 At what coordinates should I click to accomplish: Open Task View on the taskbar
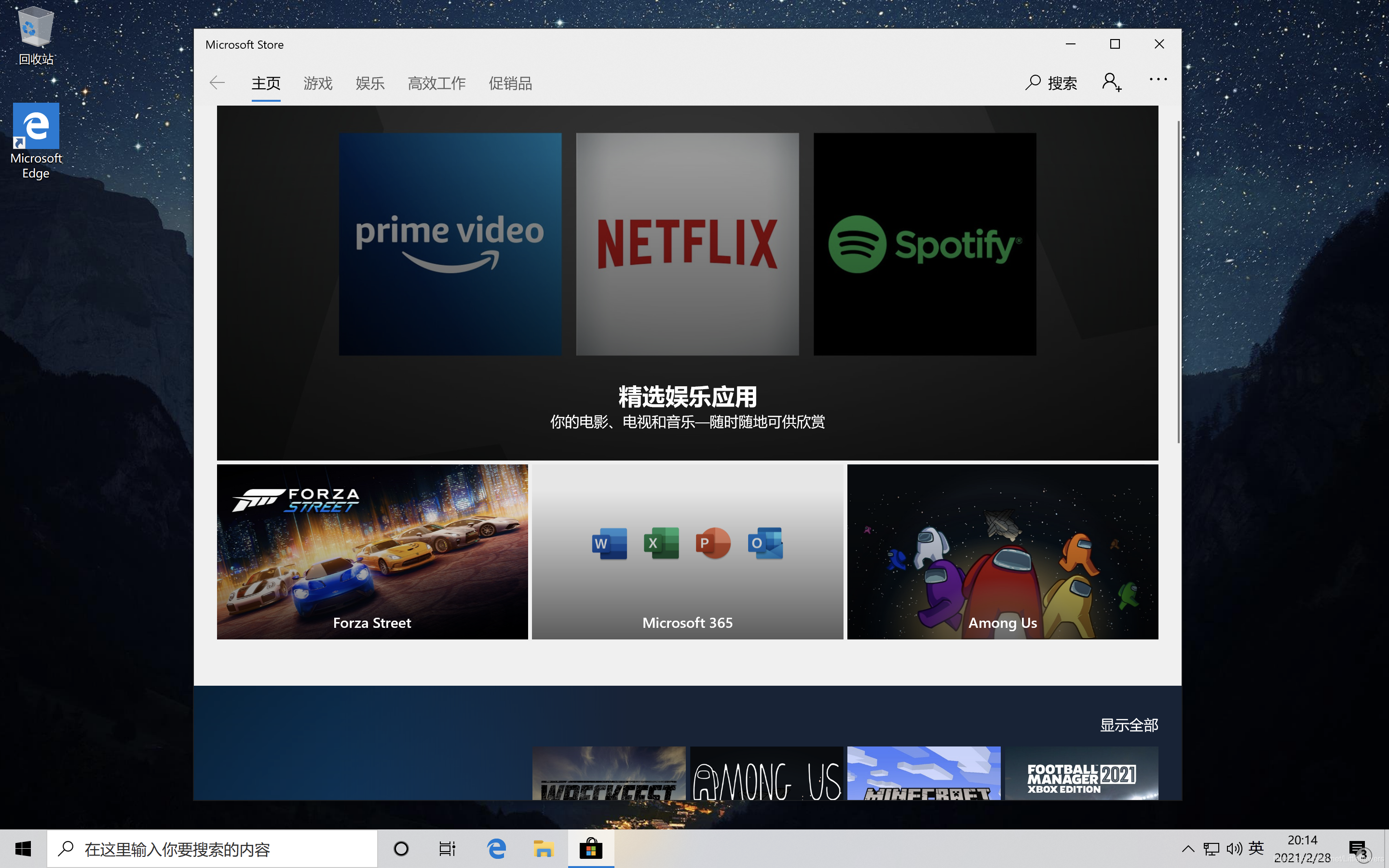pyautogui.click(x=447, y=849)
